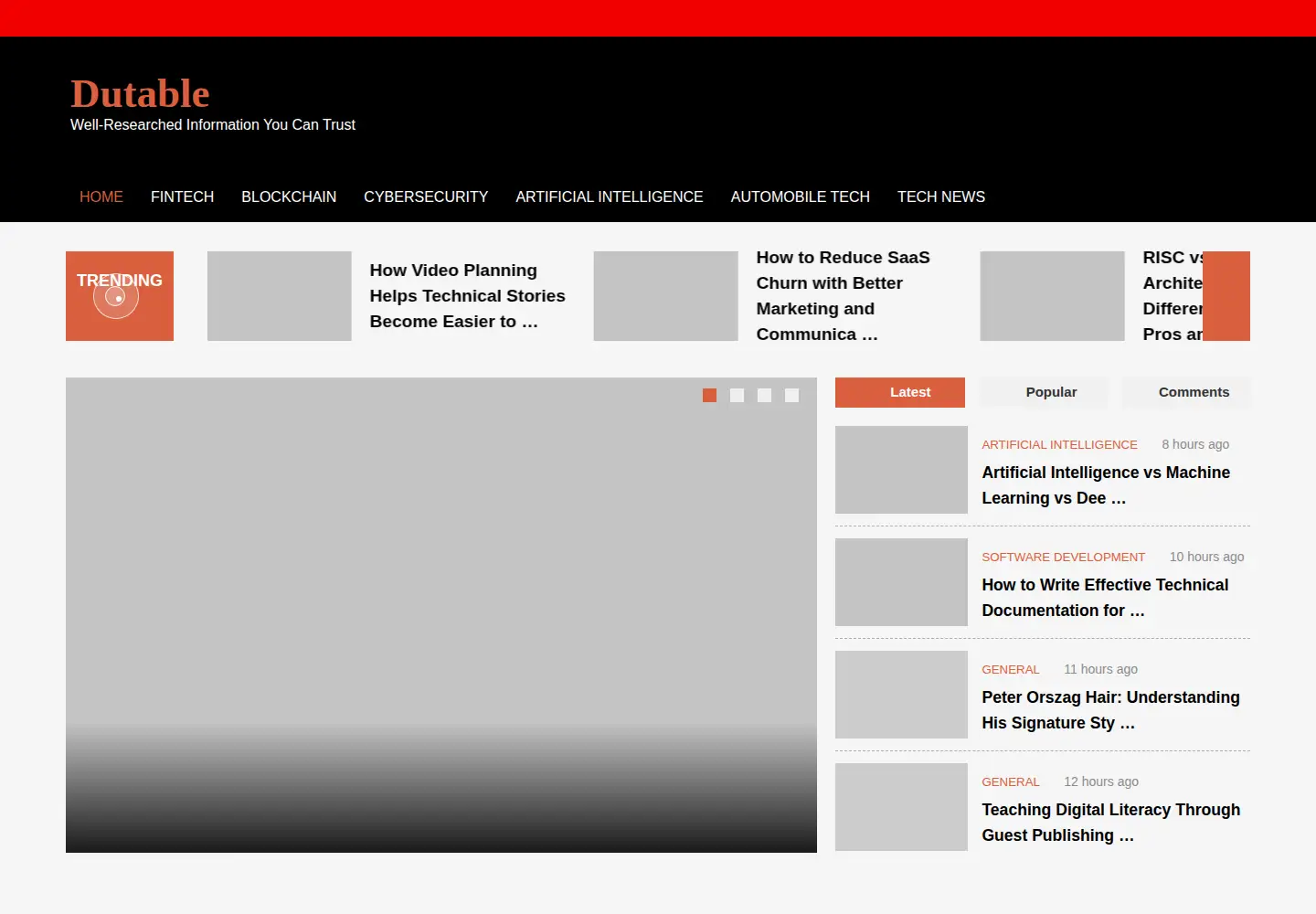Navigate to ARTIFICIAL INTELLIGENCE section
1316x914 pixels.
610,197
